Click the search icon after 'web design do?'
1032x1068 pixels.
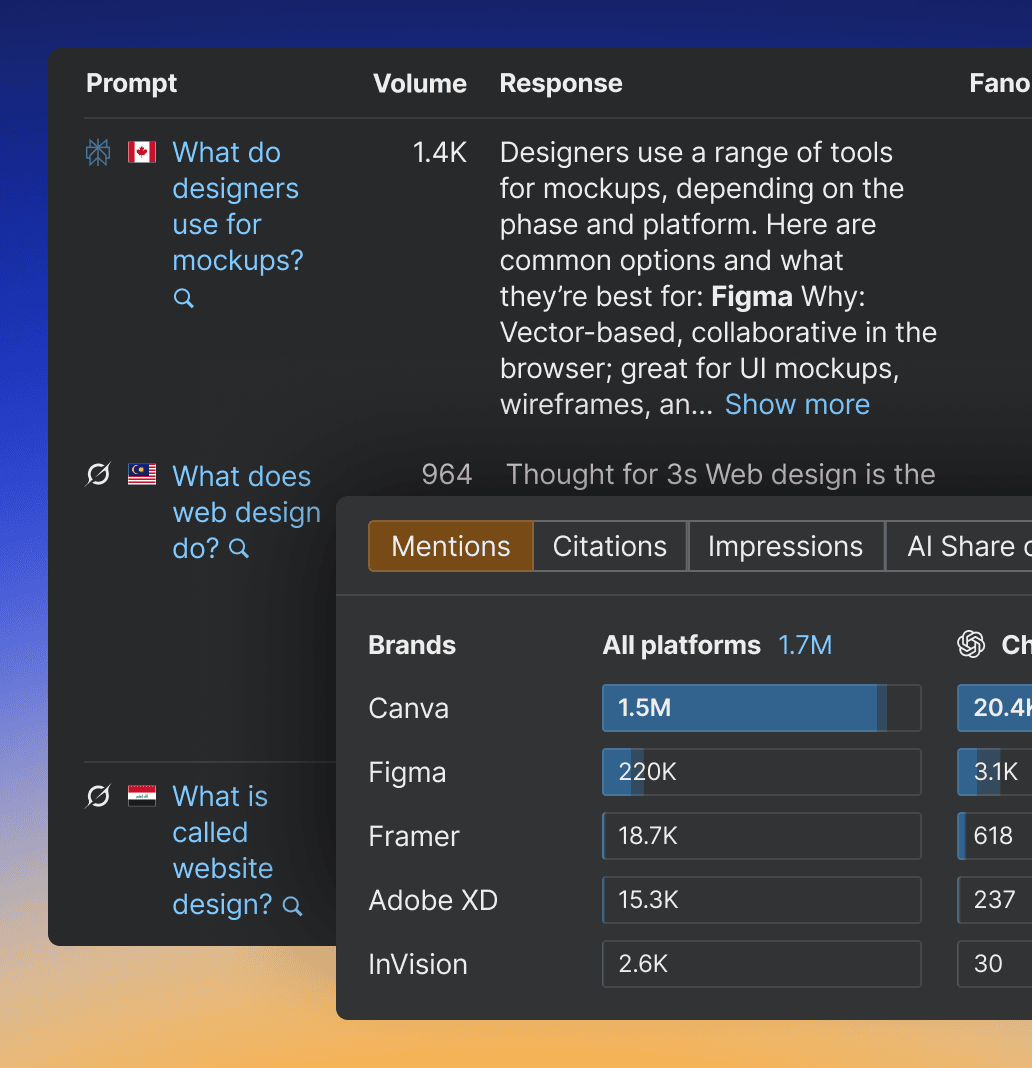pos(238,548)
